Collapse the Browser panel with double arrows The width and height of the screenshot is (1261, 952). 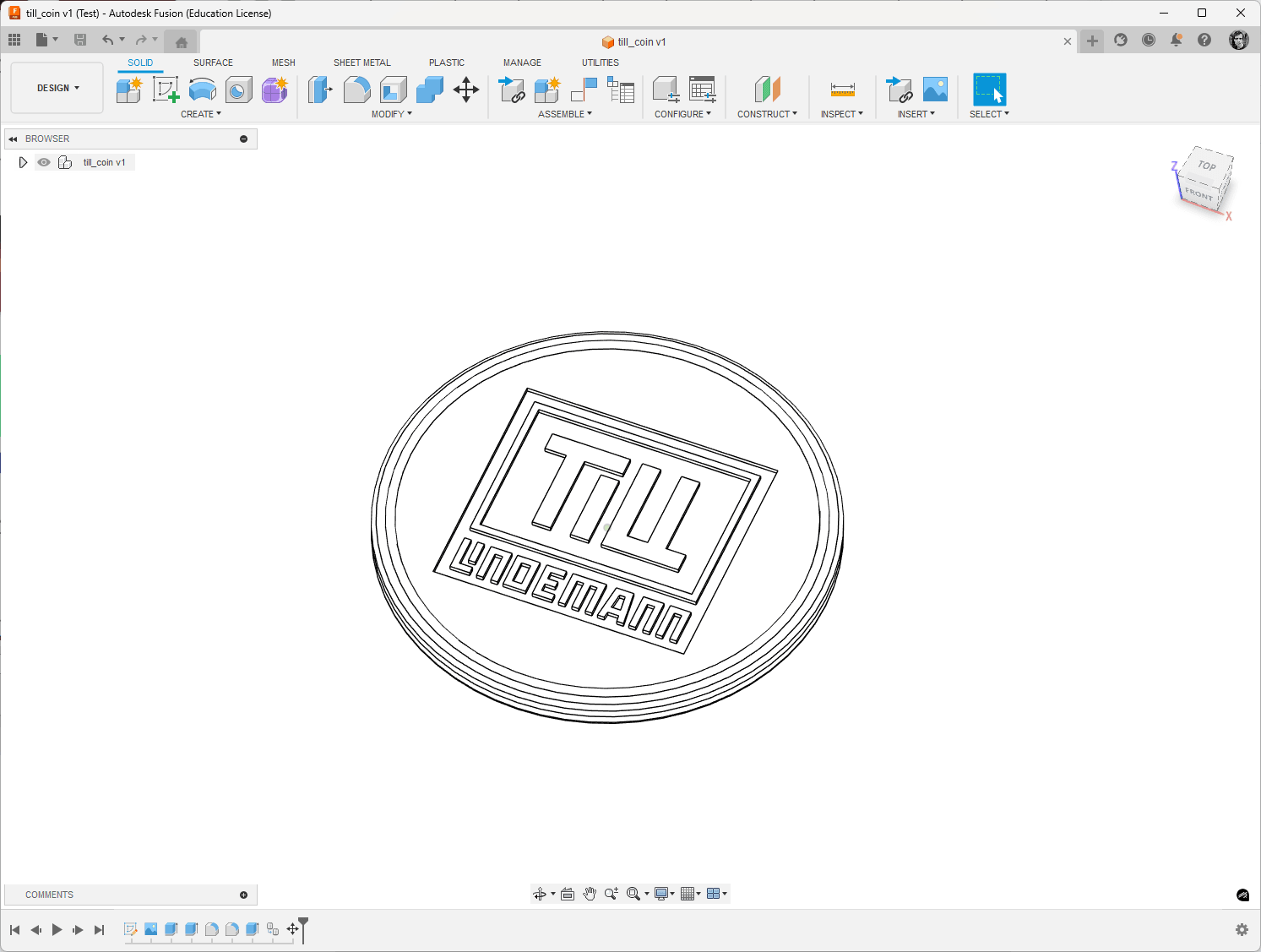click(13, 139)
